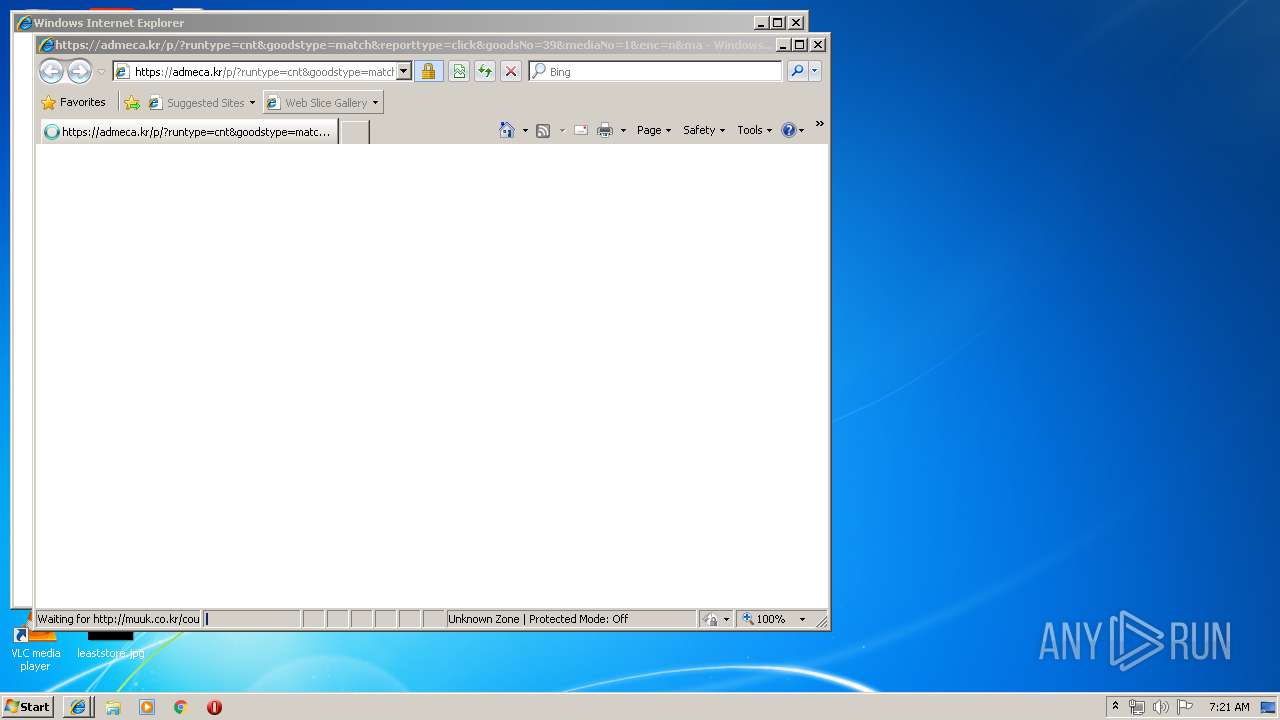Run search with the magnifier button
The image size is (1280, 720).
point(797,72)
